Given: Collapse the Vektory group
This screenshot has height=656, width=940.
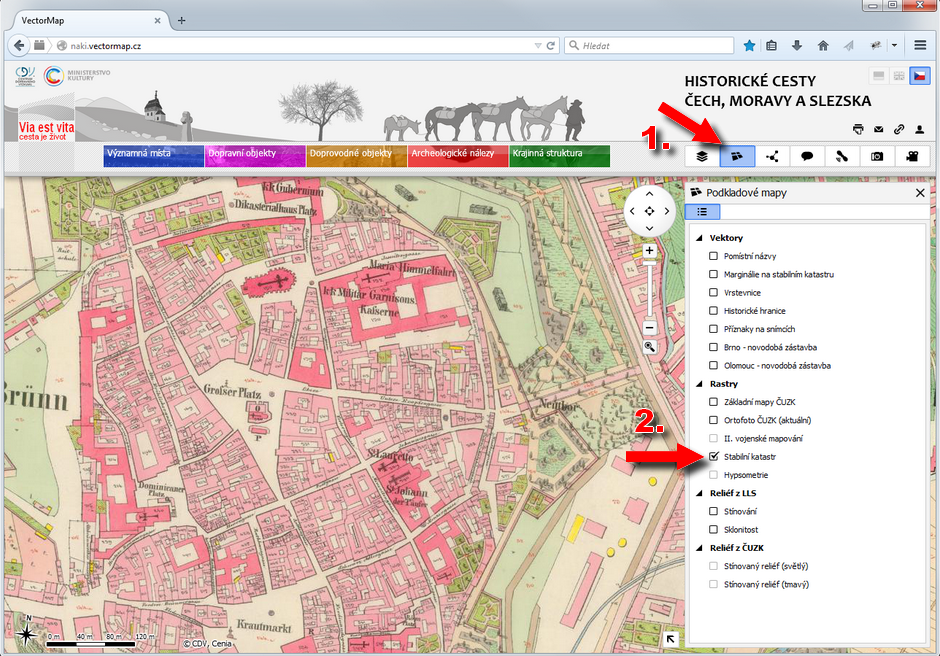Looking at the screenshot, I should (700, 238).
